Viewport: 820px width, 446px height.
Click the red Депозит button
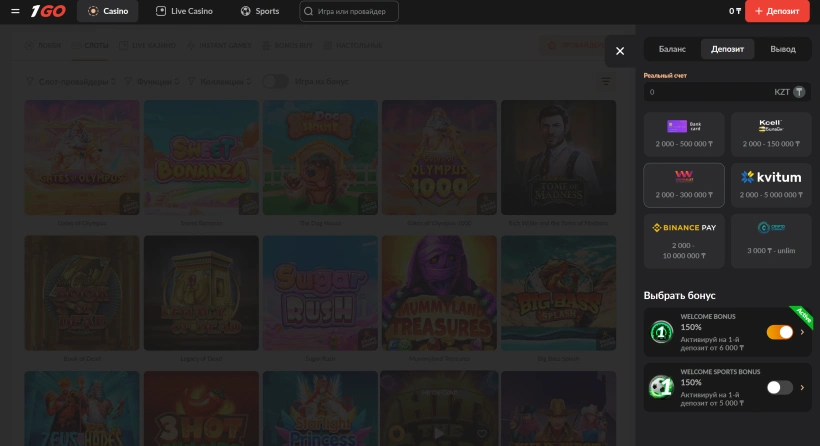[x=777, y=12]
